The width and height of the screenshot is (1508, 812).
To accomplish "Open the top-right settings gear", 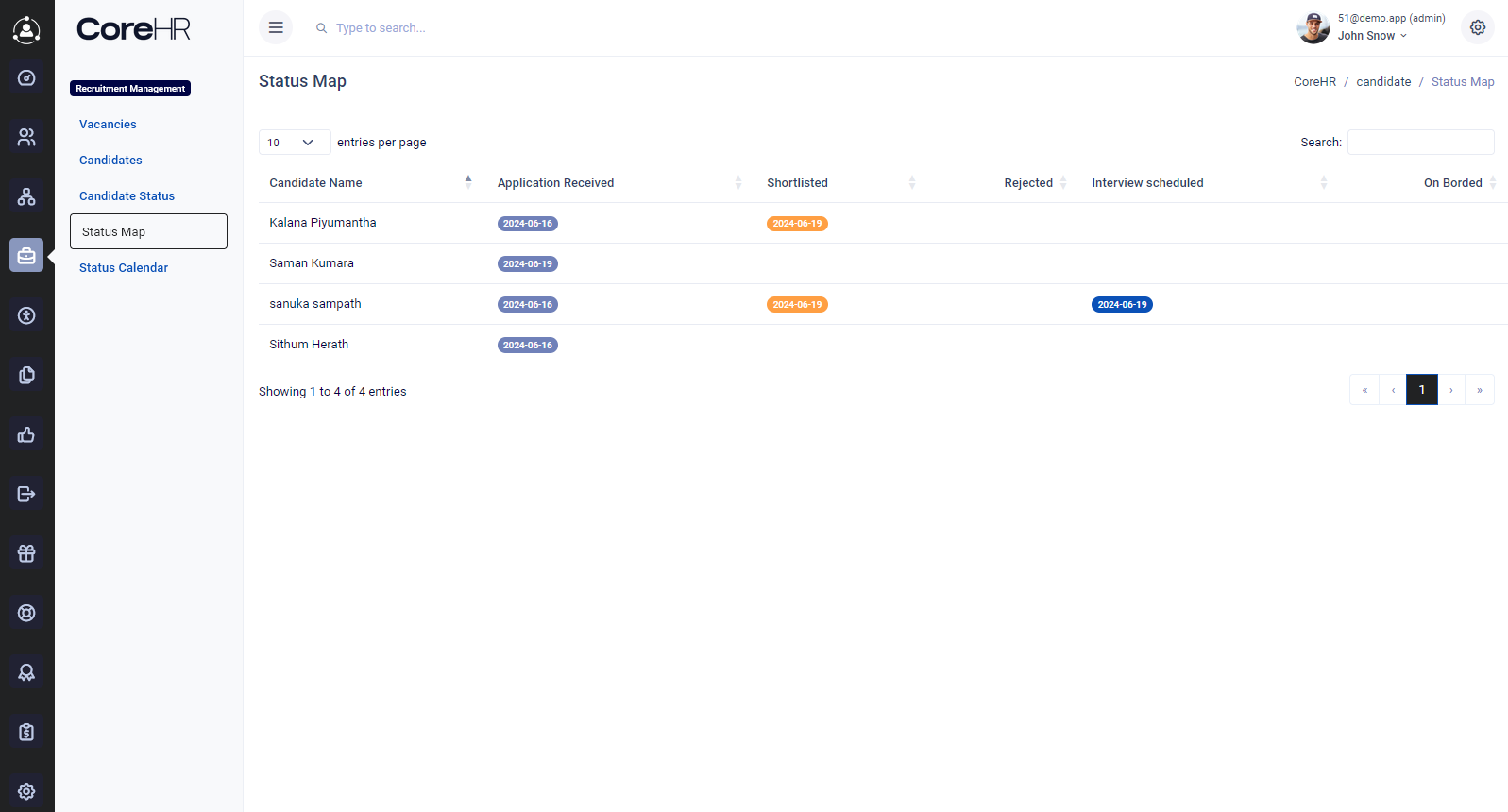I will (x=1478, y=28).
